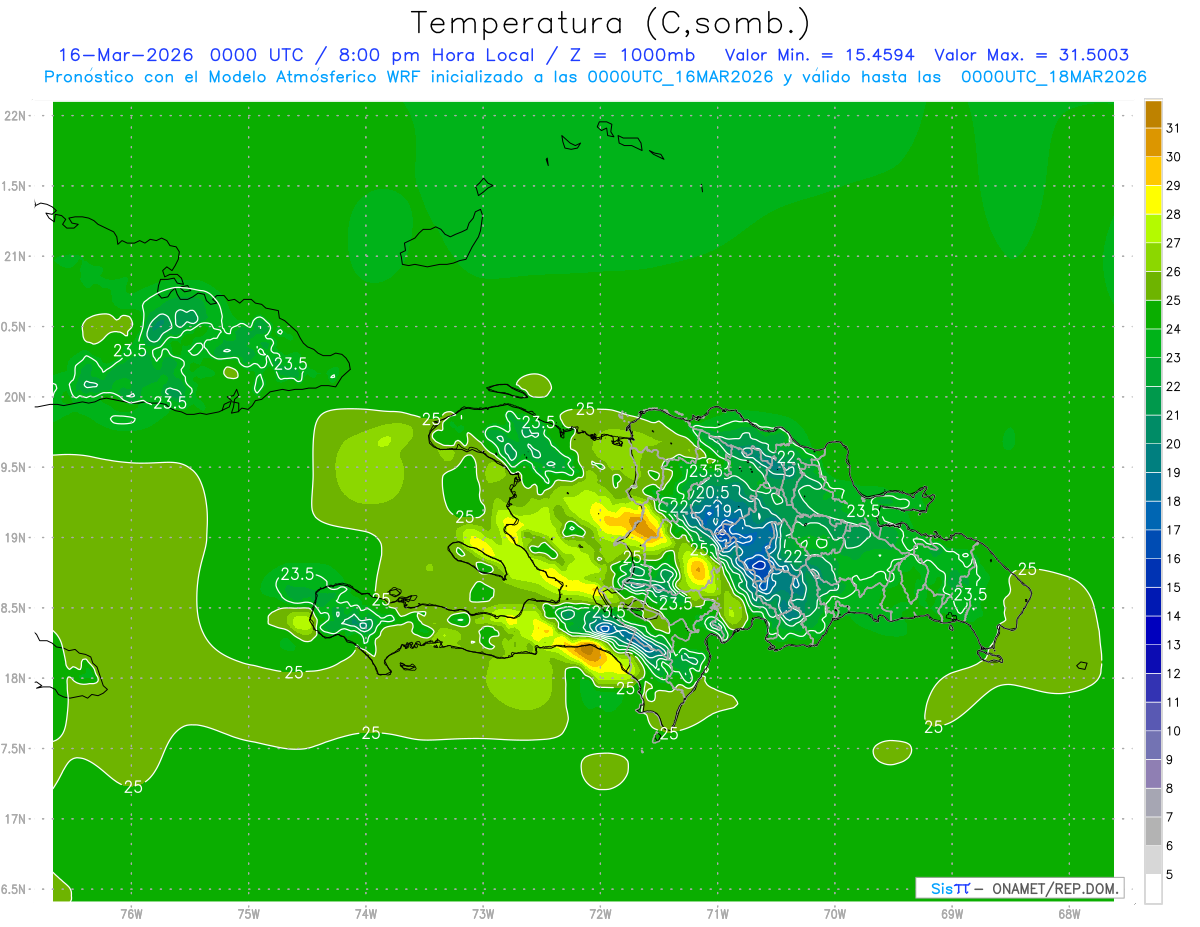The image size is (1200, 927).
Task: Pick the gray swatch between 6 and 7
Action: tap(1153, 831)
